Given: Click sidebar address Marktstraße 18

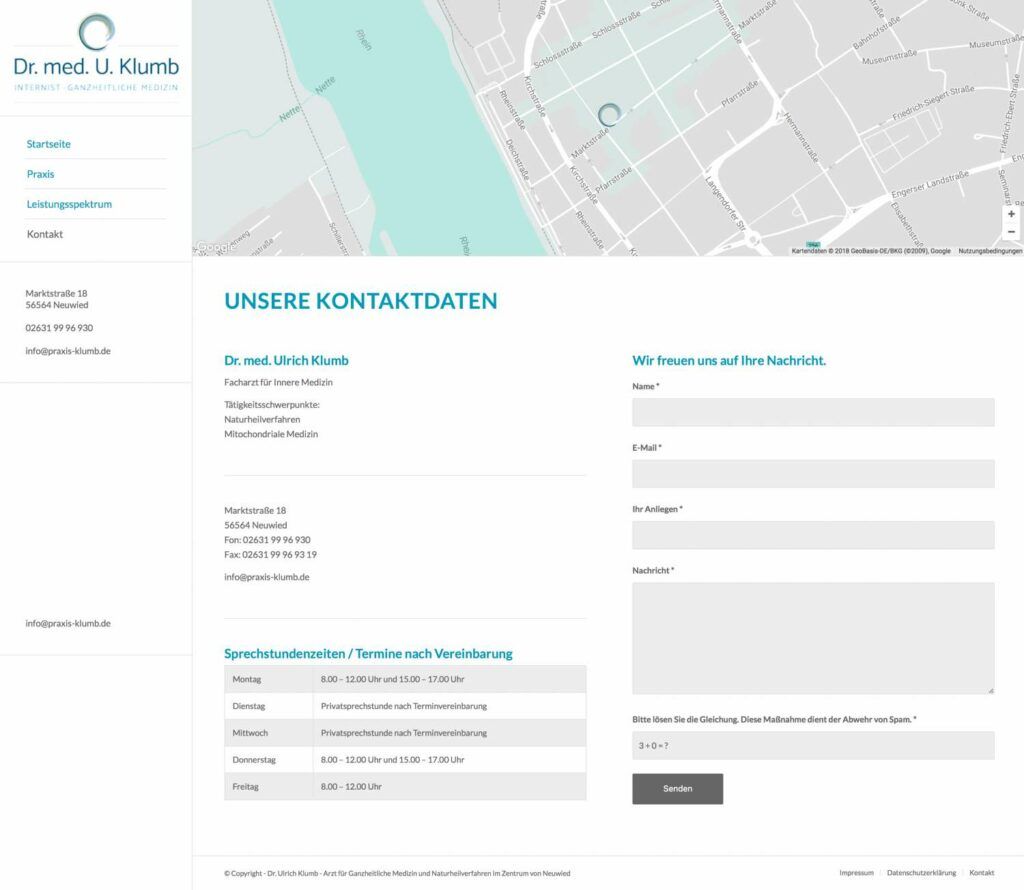Looking at the screenshot, I should click(57, 294).
